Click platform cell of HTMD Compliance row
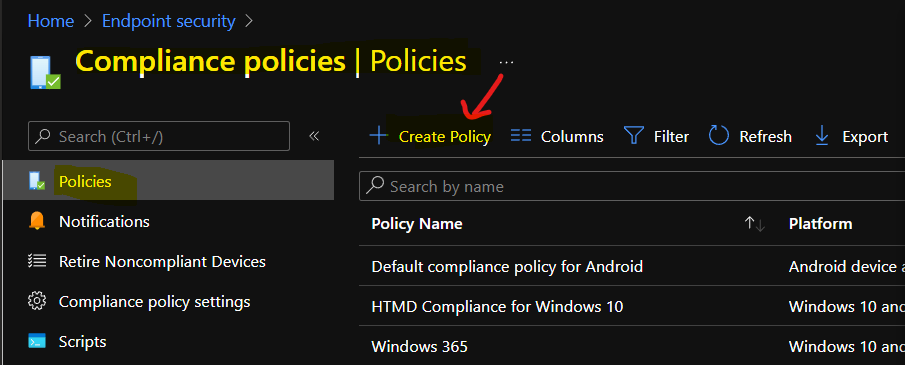Screen dimensions: 905x365 [x=846, y=306]
